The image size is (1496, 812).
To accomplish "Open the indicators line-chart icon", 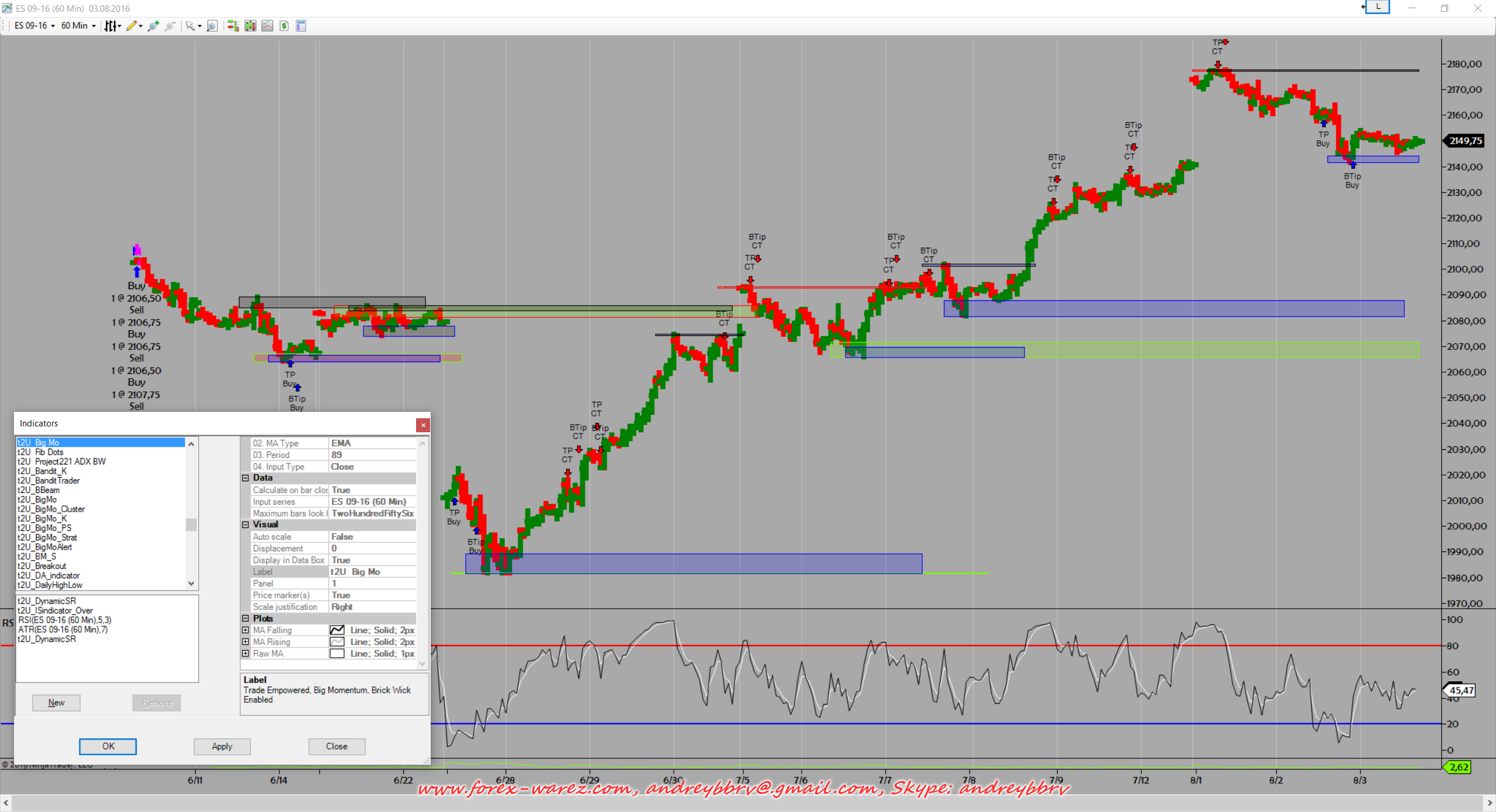I will point(268,26).
